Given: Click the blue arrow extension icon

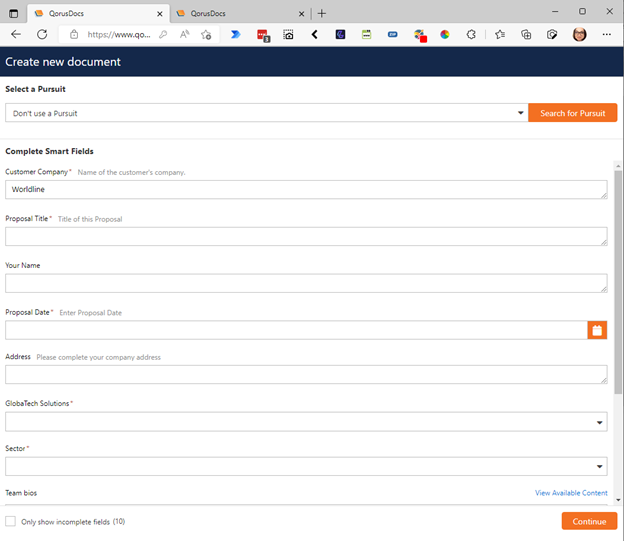Looking at the screenshot, I should click(x=236, y=35).
